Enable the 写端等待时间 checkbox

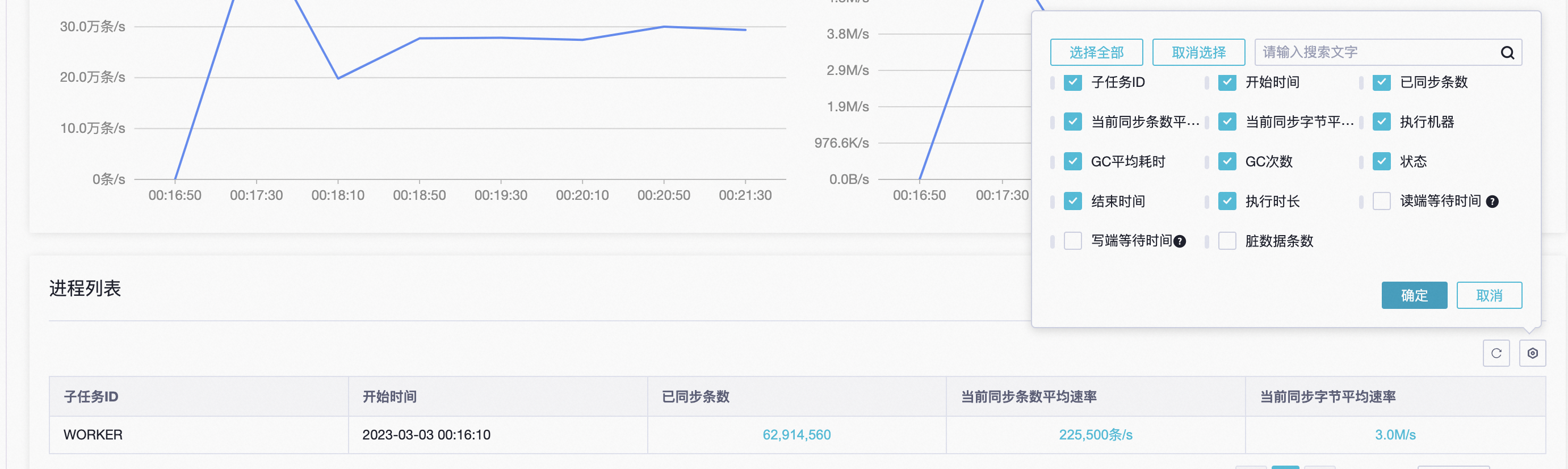coord(1072,241)
